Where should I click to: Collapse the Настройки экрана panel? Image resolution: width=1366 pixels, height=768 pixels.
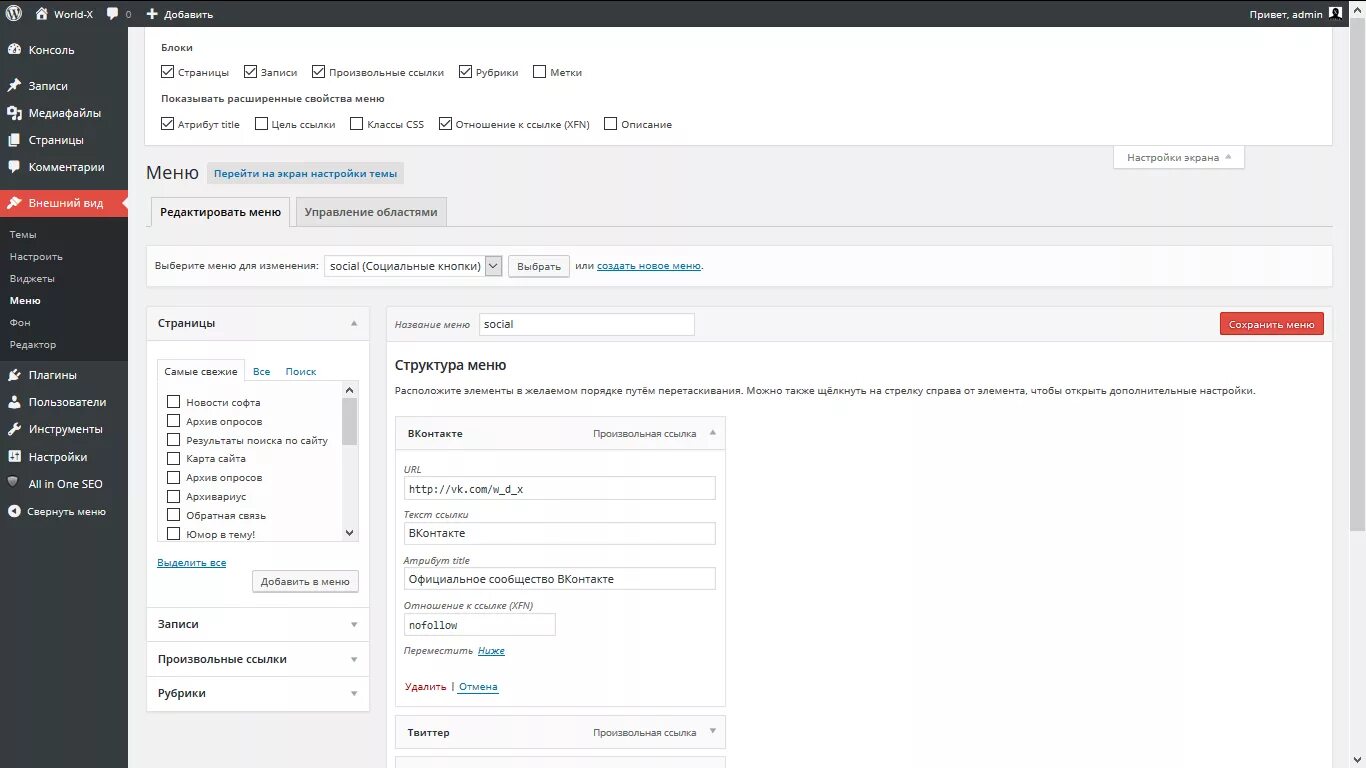coord(1179,157)
